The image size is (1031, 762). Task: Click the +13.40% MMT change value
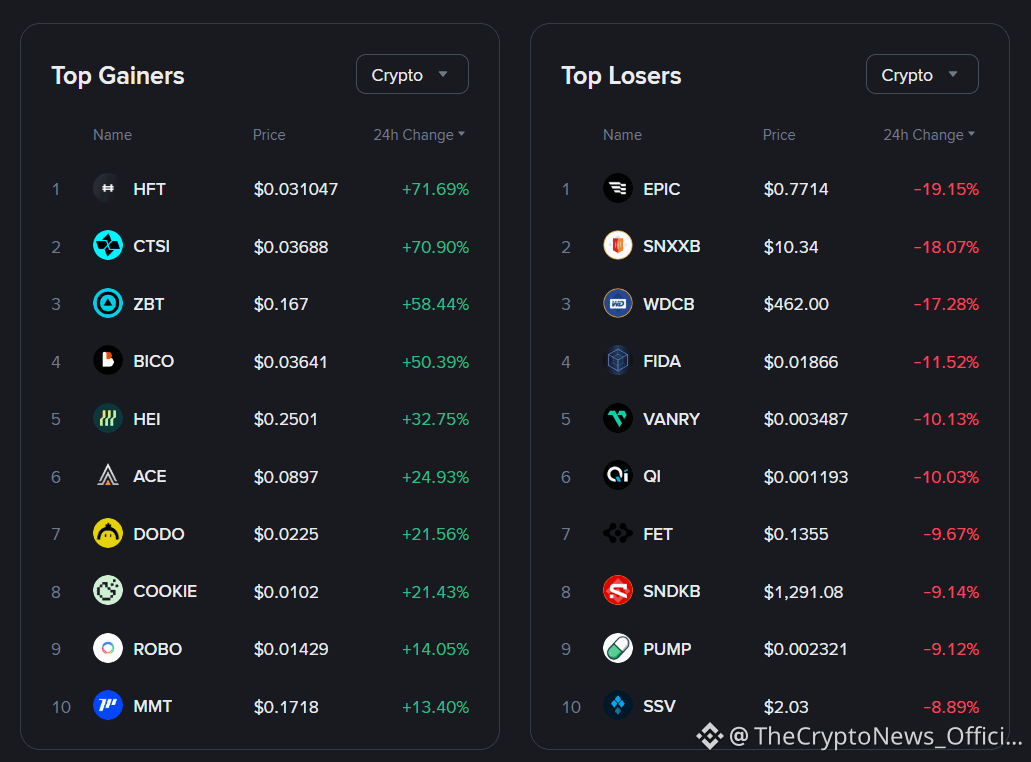pyautogui.click(x=435, y=707)
